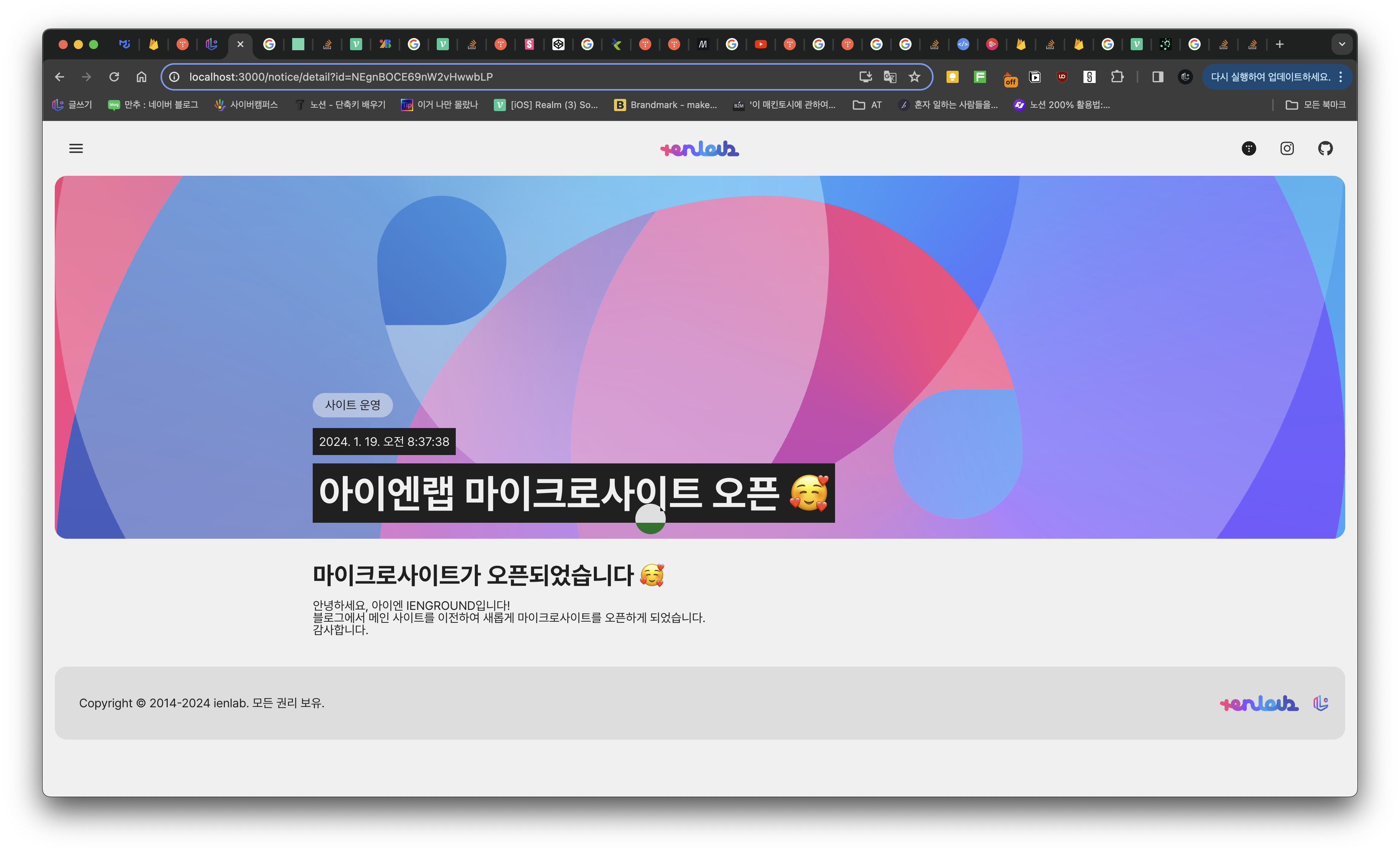
Task: Open the GitHub icon in header
Action: point(1325,148)
